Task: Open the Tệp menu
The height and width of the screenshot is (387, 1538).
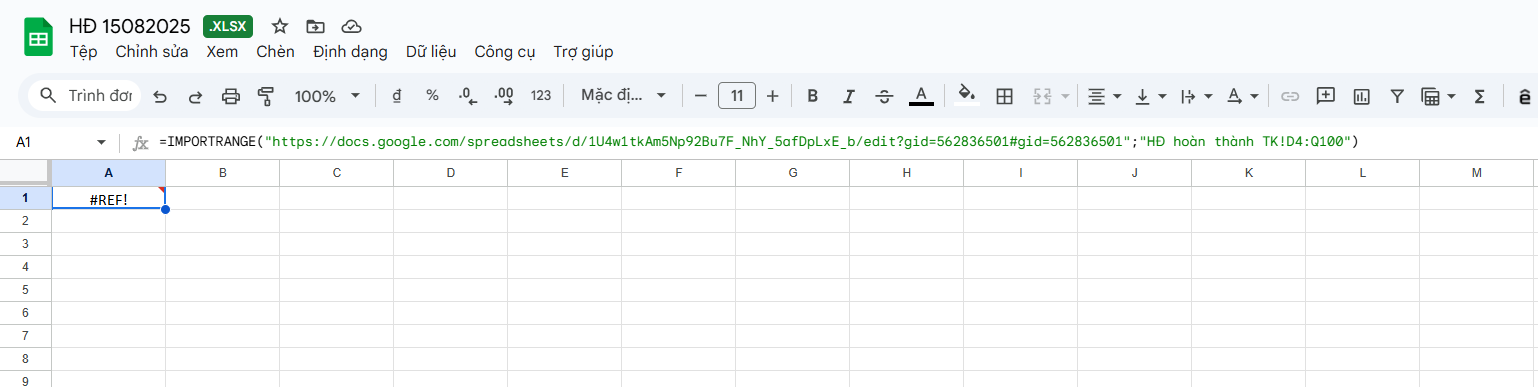Action: [83, 52]
